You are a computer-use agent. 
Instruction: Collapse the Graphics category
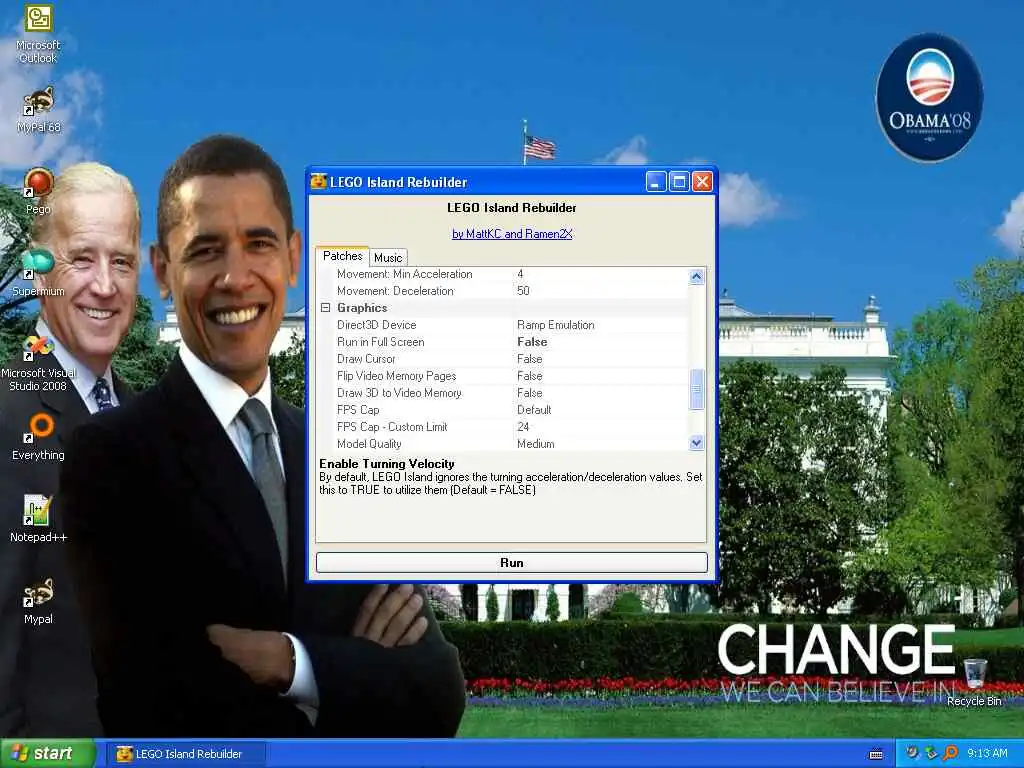pos(325,308)
